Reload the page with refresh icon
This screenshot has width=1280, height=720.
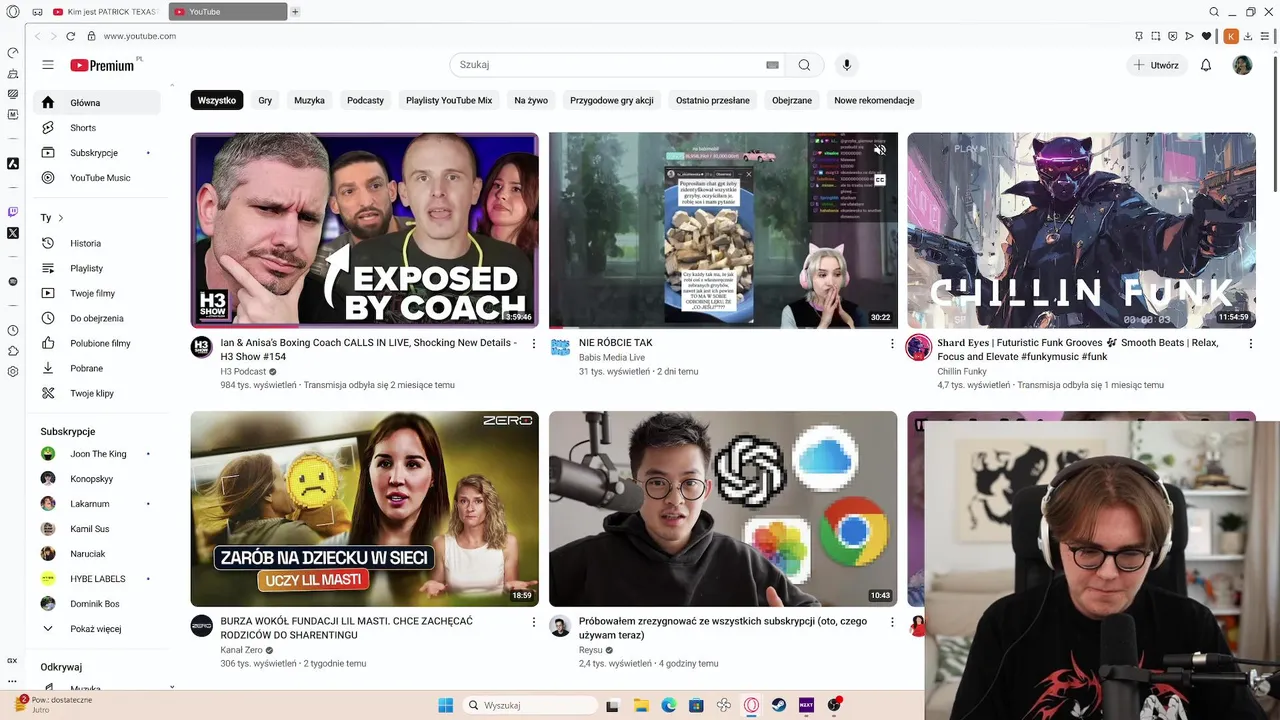click(70, 36)
